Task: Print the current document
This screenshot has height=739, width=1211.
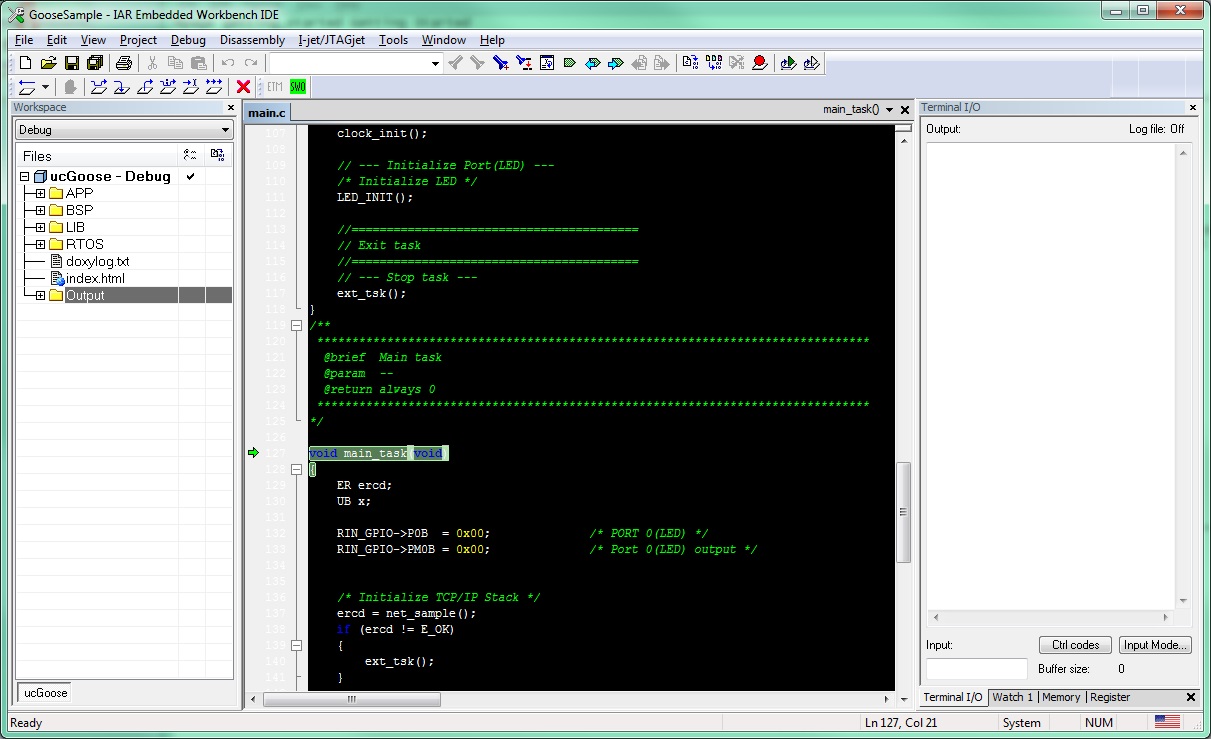Action: click(123, 63)
